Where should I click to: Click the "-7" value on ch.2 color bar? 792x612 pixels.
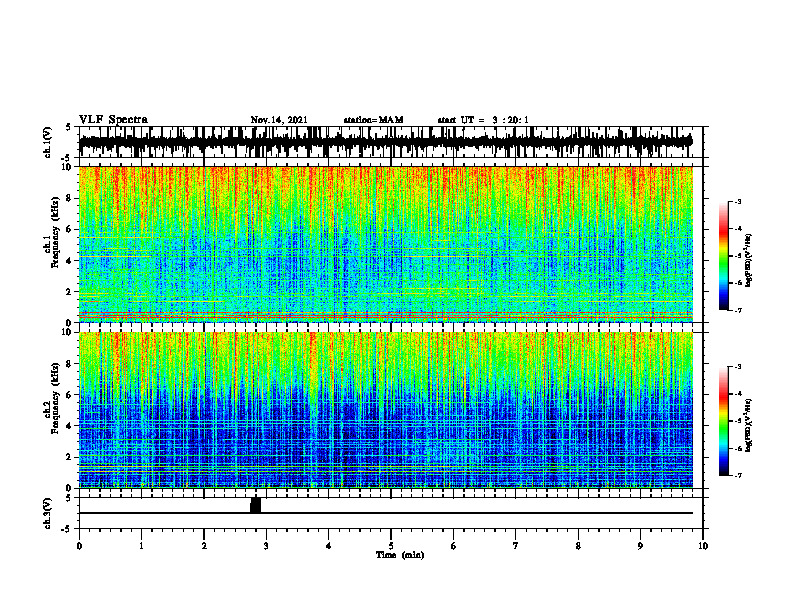click(x=738, y=475)
